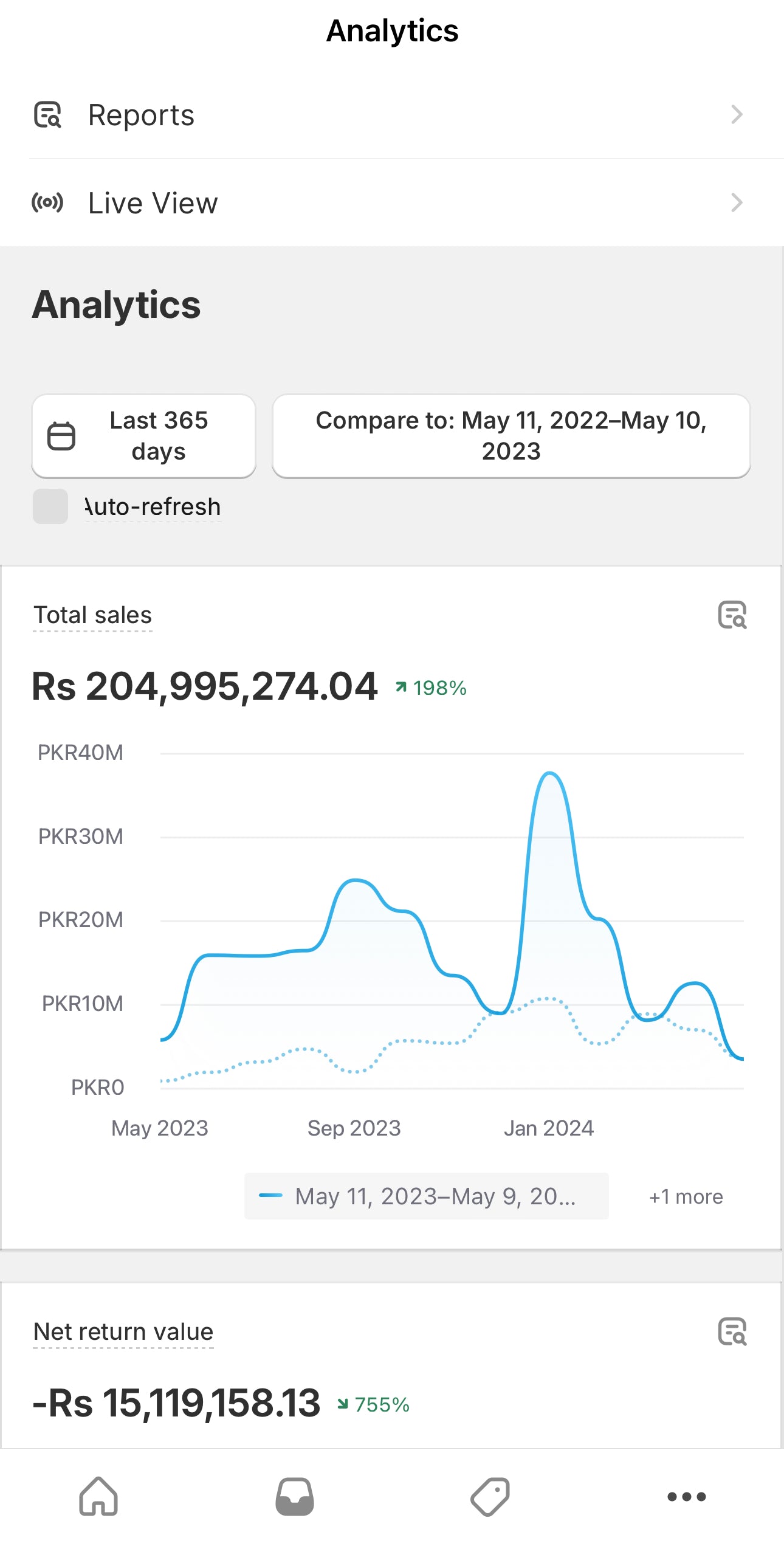Tap the Live View broadcast icon
Screen dimensions: 784x1549
pos(47,202)
